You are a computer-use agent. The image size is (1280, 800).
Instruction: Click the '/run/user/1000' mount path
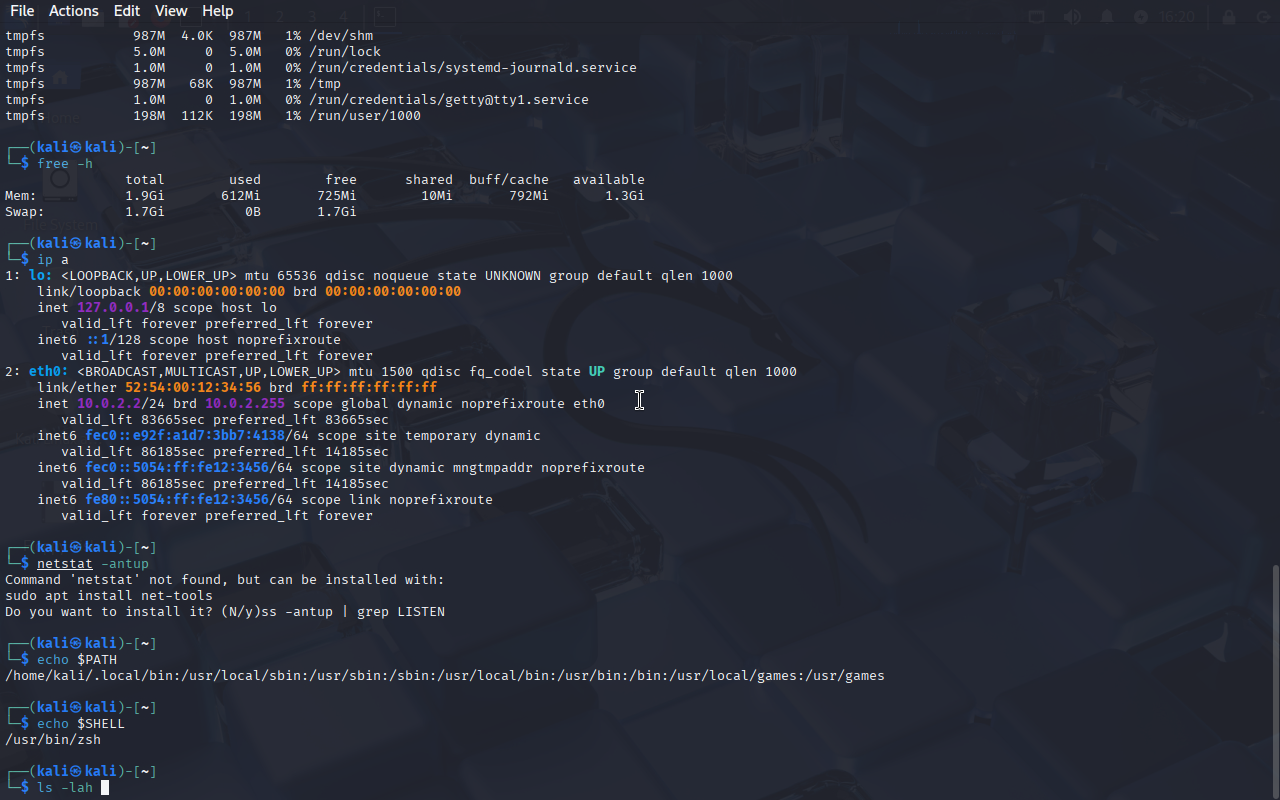(365, 116)
